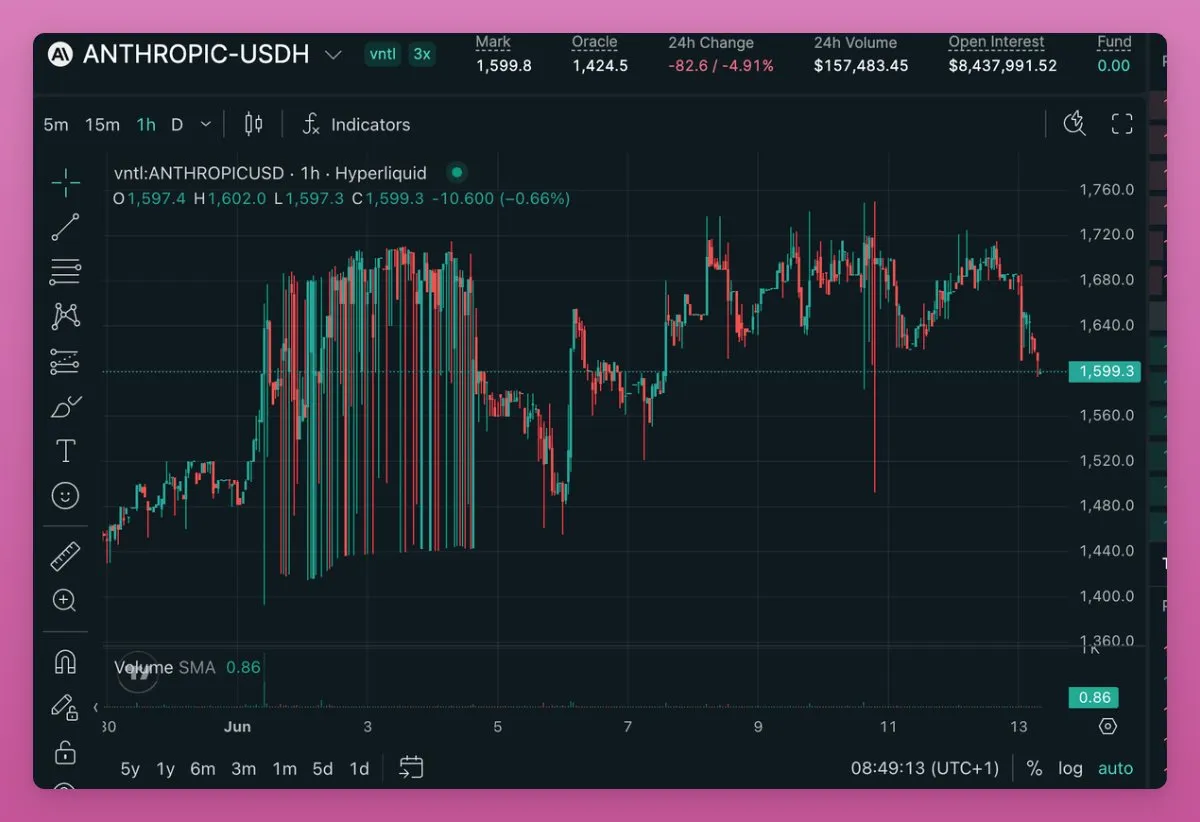Toggle percent scale mode

[1034, 769]
